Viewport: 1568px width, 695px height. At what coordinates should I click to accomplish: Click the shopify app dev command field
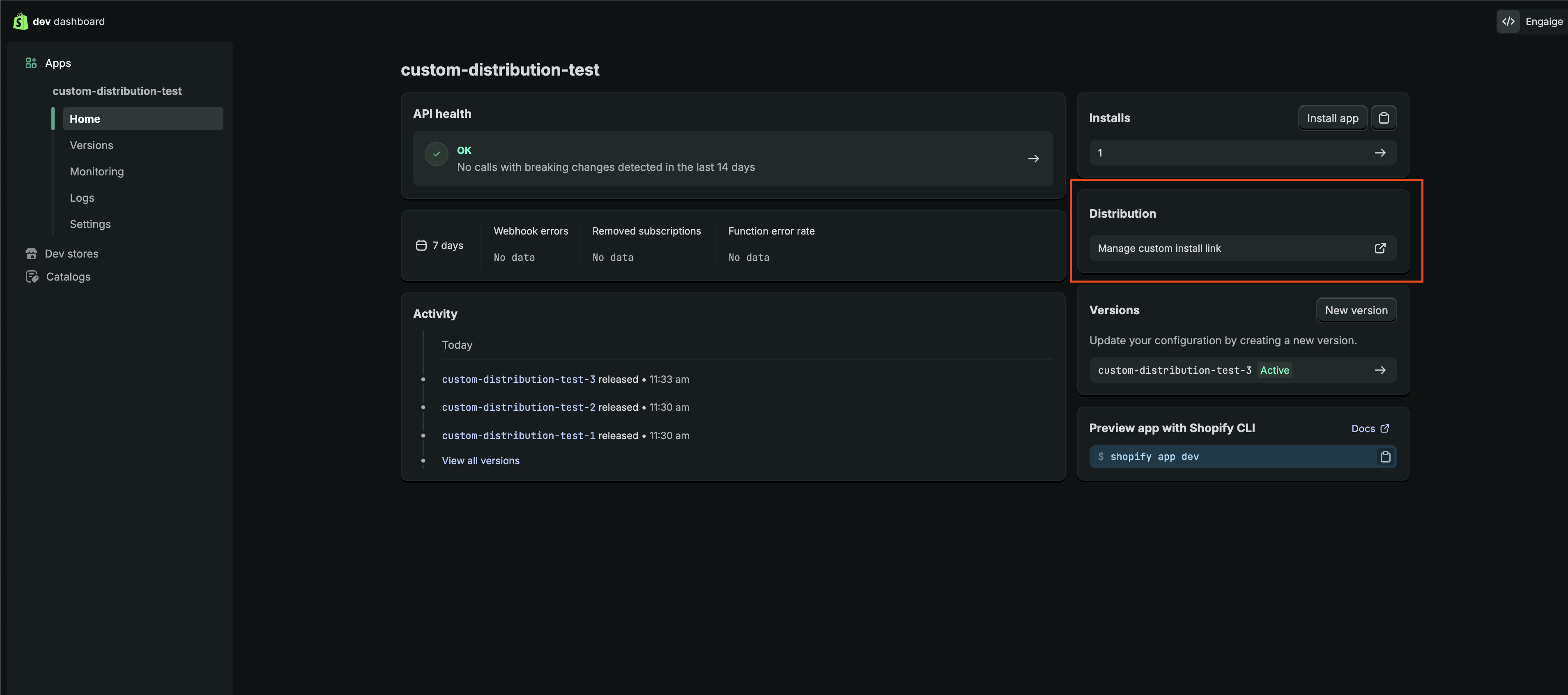pos(1242,457)
